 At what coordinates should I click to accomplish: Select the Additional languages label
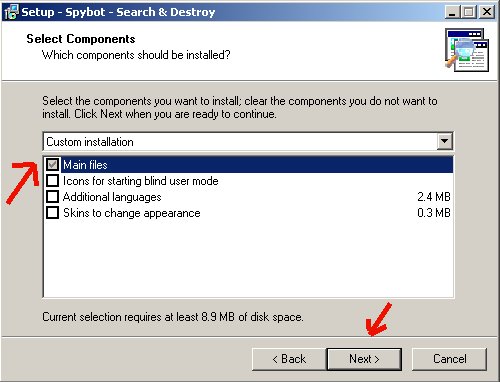(x=112, y=197)
